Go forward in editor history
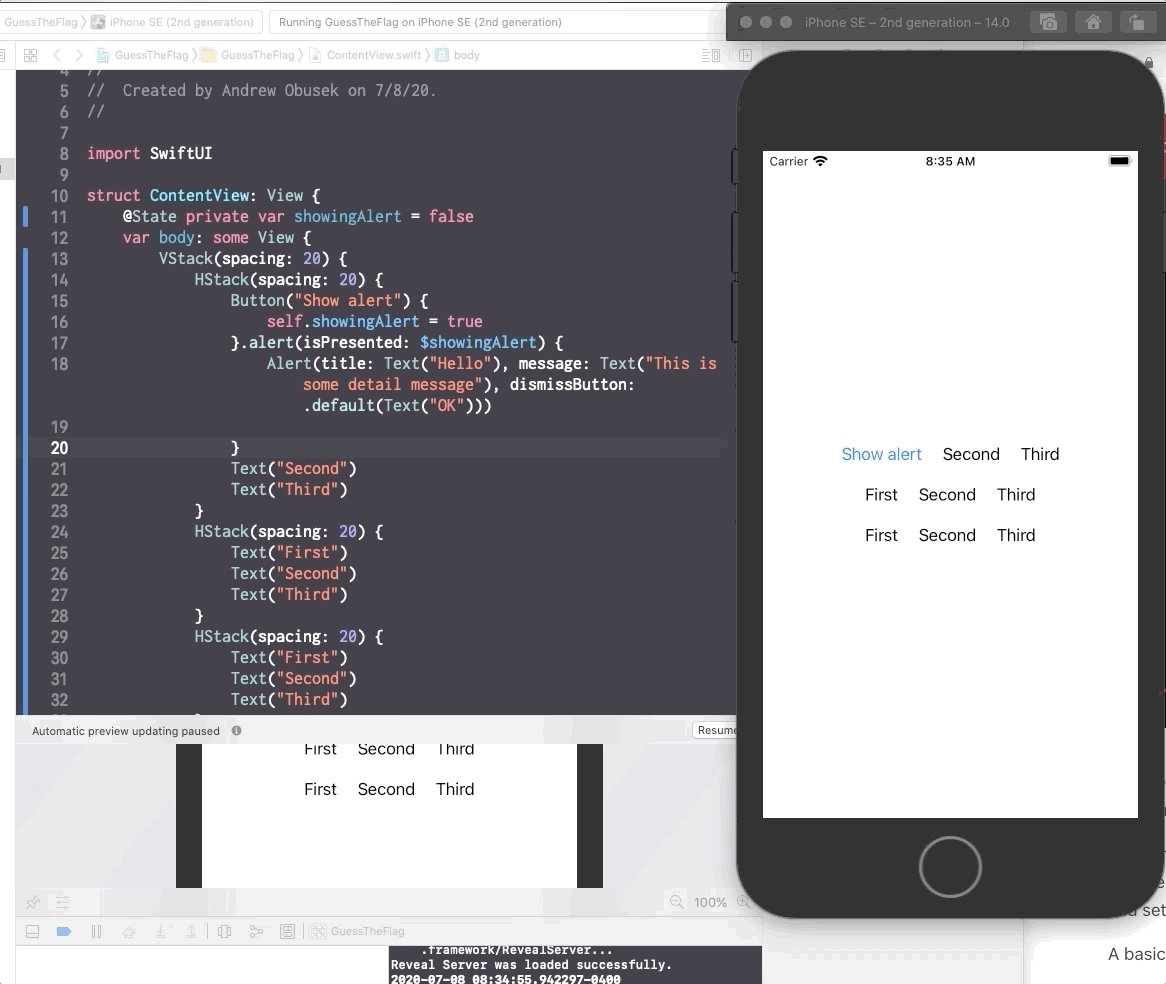Screen dimensions: 1166x984 [79, 55]
